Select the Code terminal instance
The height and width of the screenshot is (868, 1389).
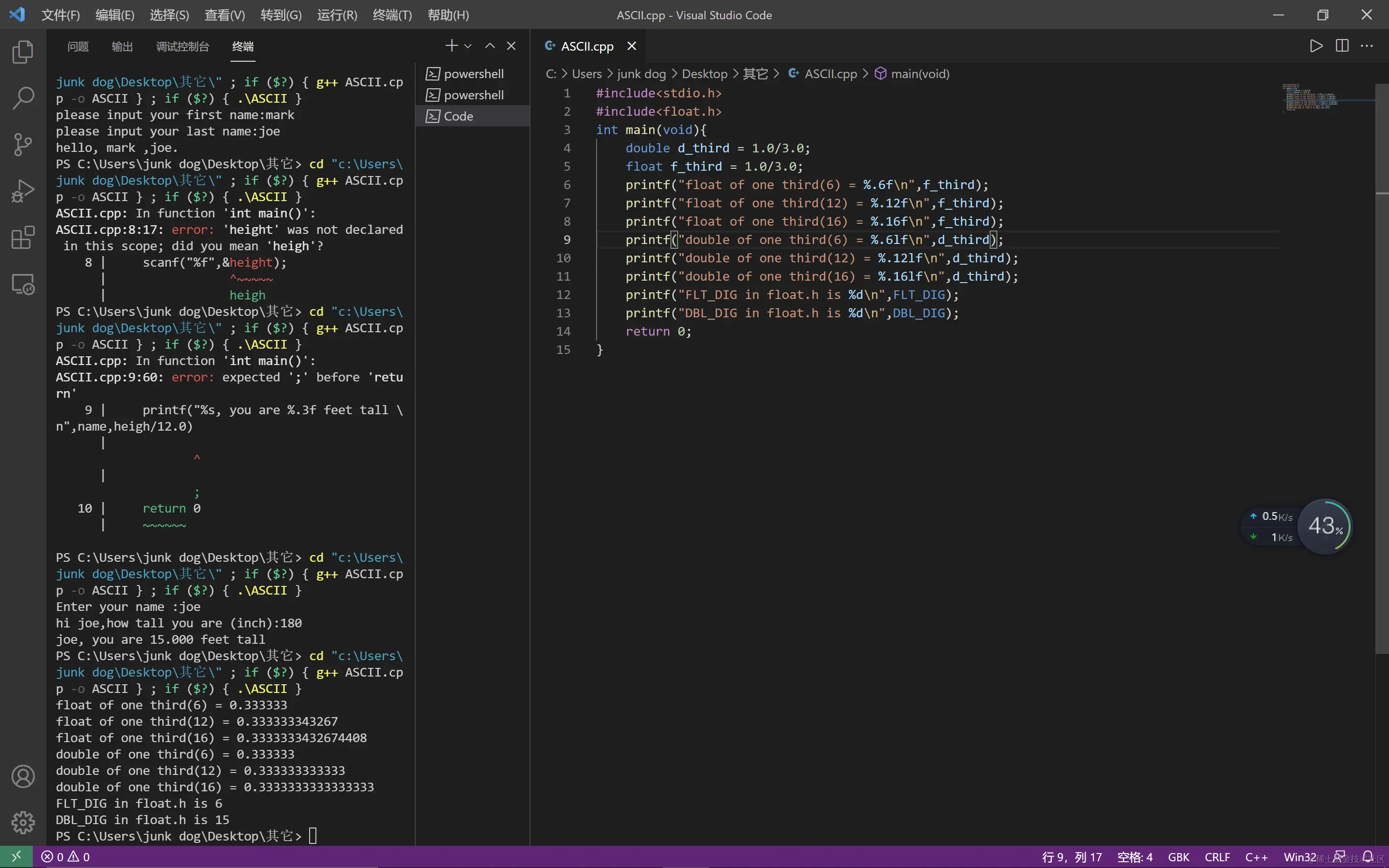coord(458,116)
